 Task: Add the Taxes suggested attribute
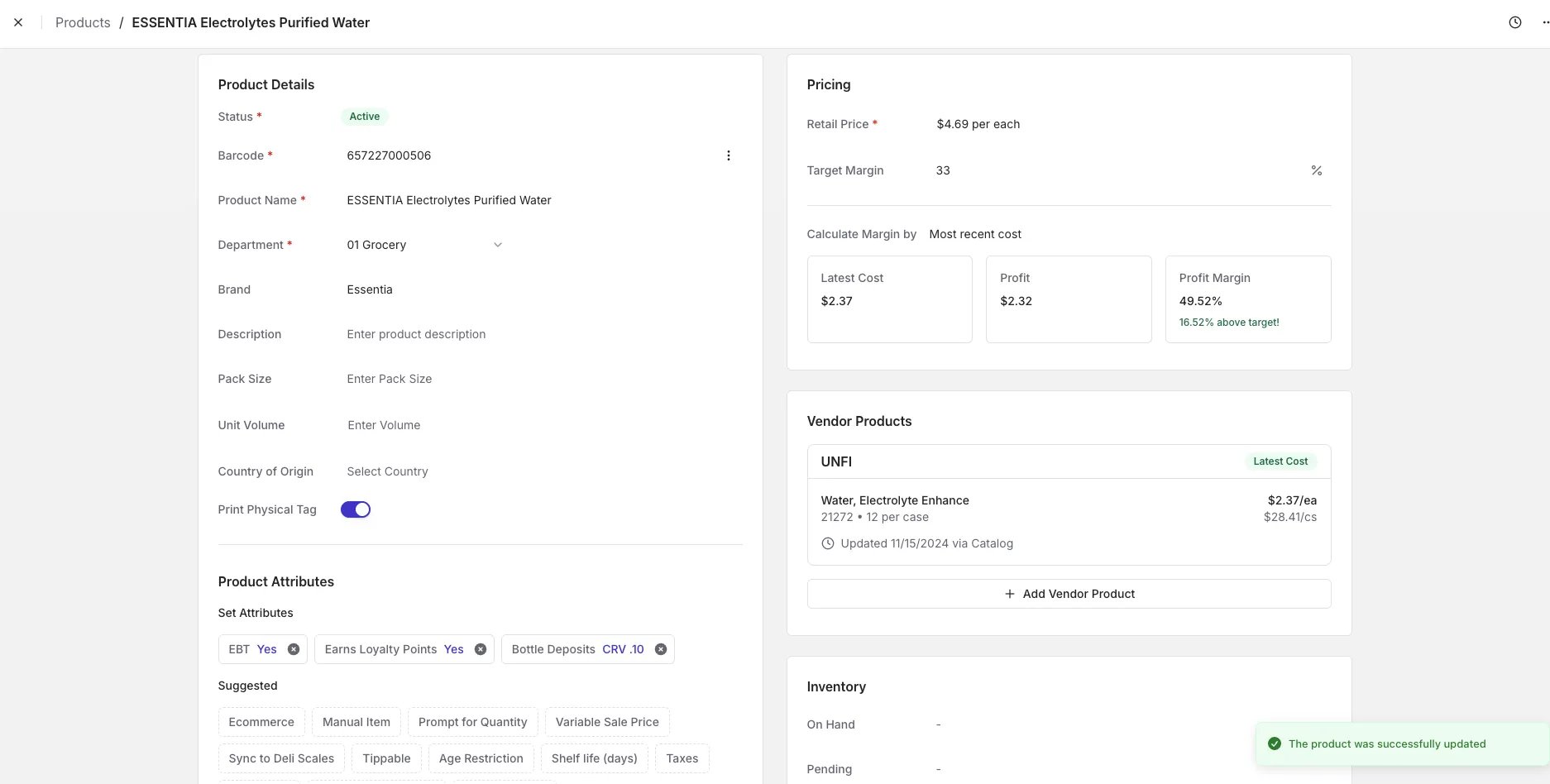[x=682, y=758]
